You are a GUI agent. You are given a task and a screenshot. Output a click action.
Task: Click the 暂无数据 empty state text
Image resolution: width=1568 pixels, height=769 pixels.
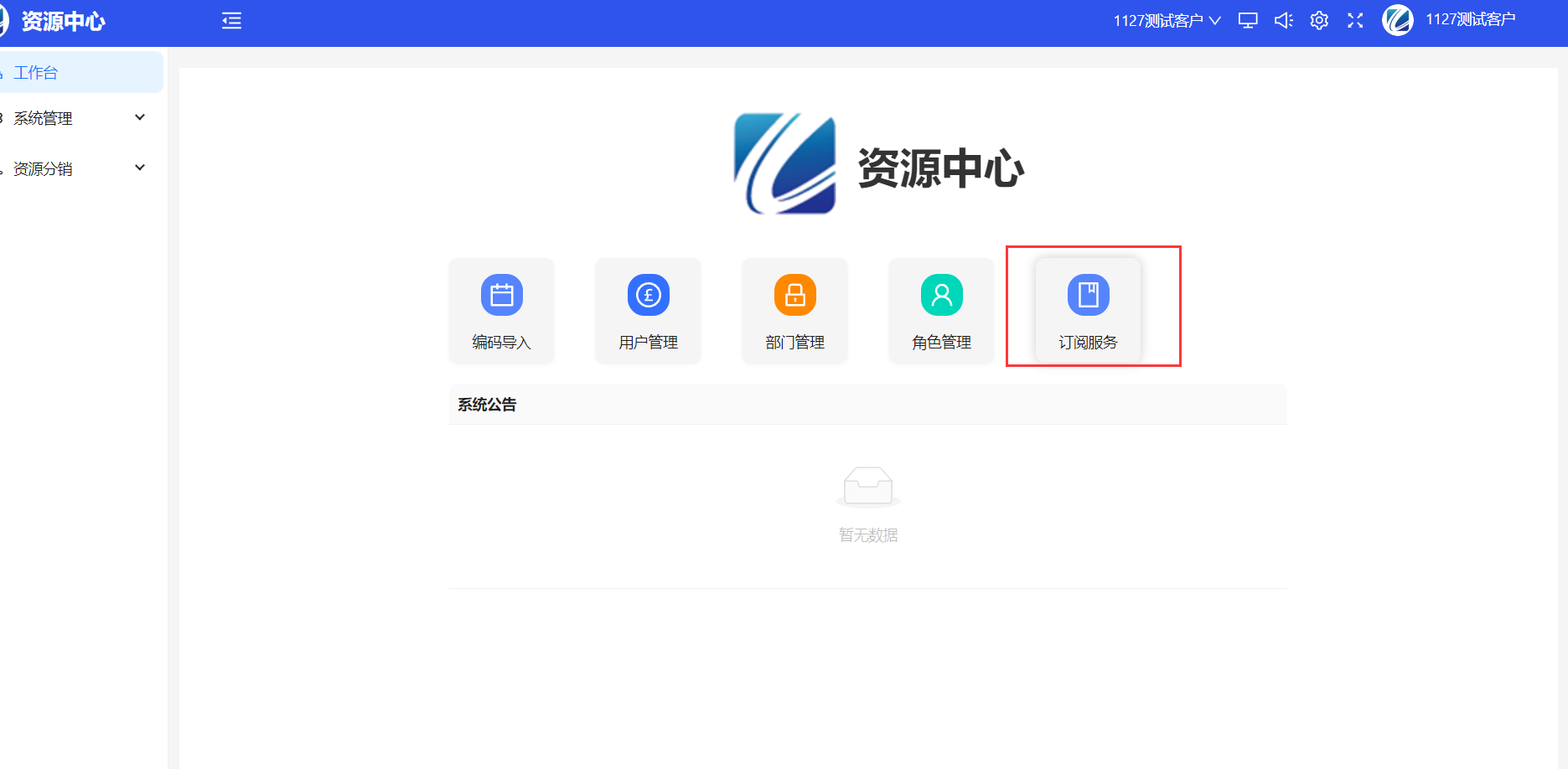[868, 534]
